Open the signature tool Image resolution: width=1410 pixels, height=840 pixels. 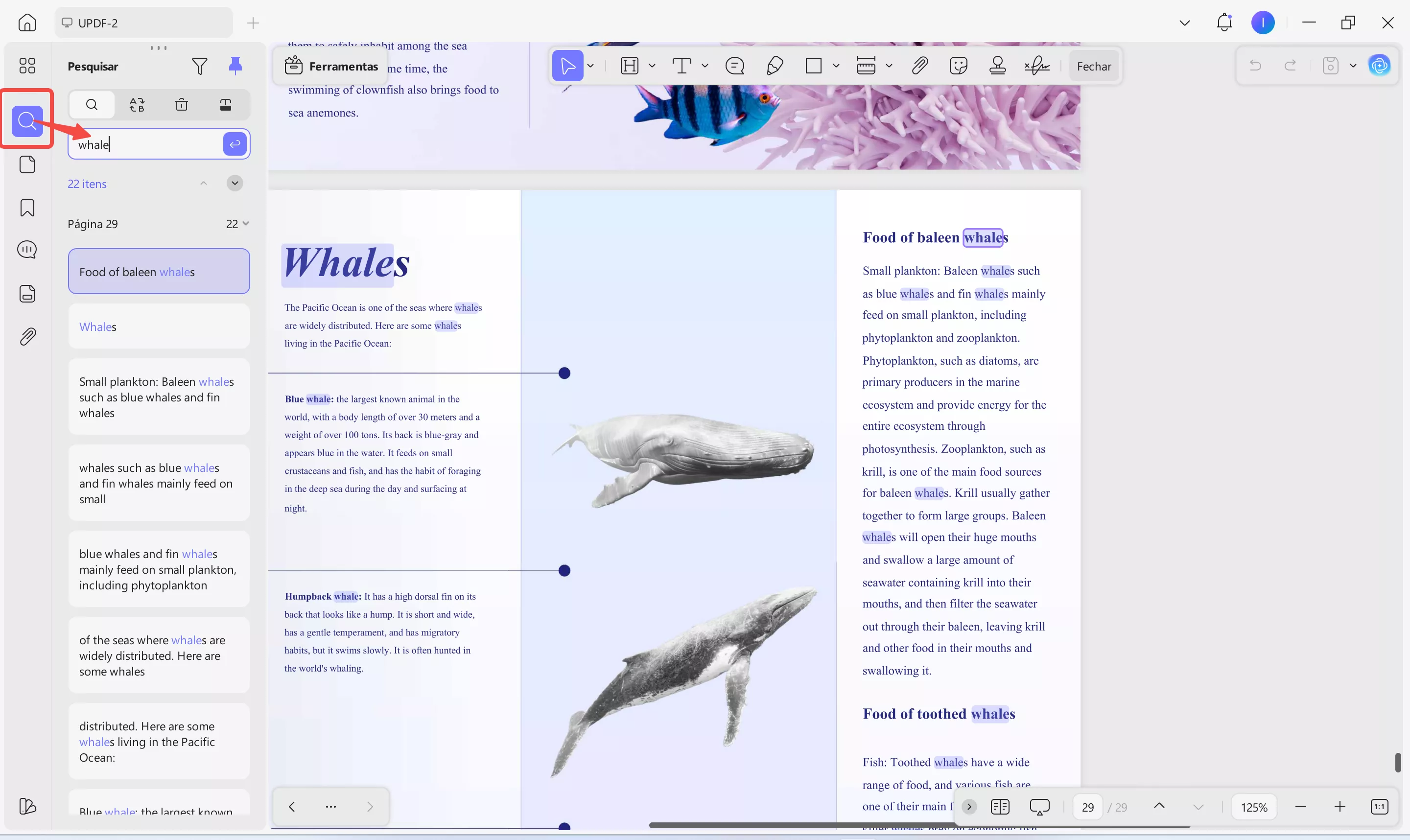[1036, 66]
